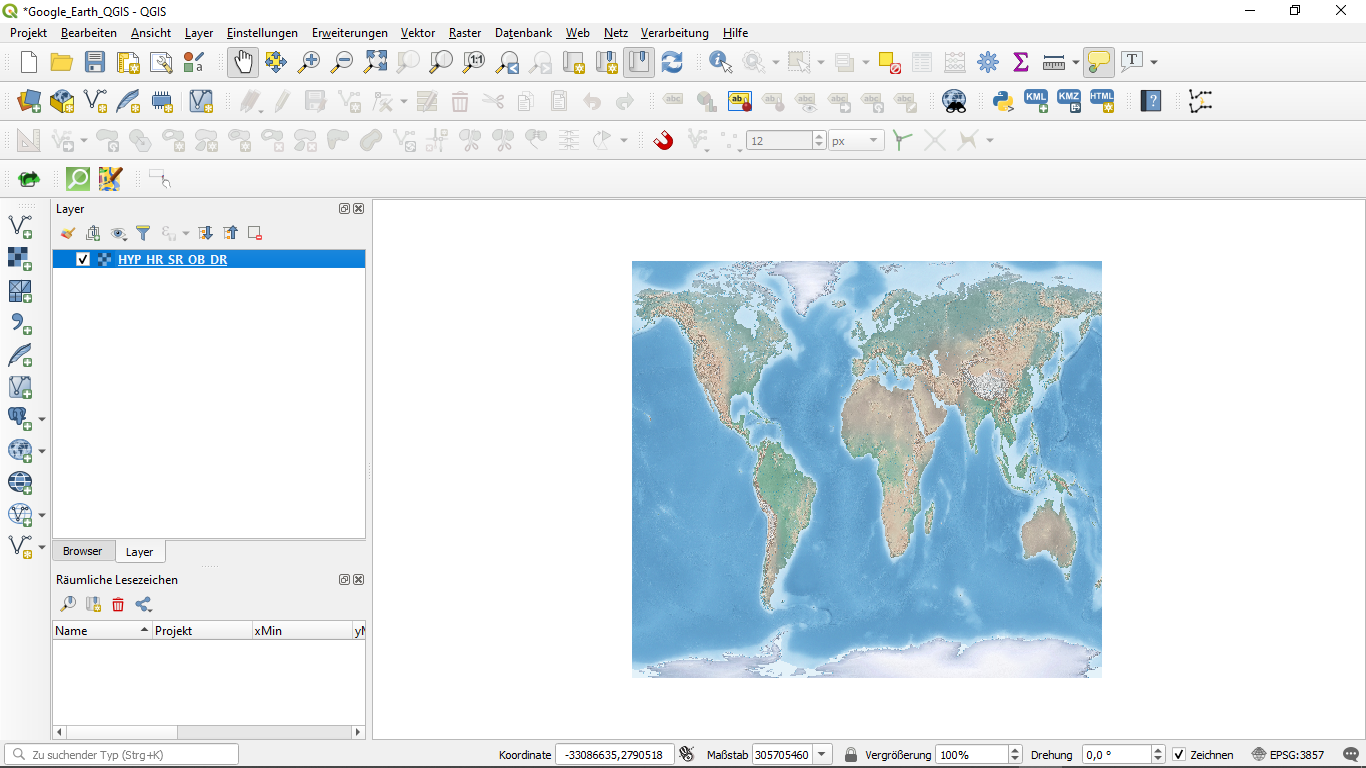Open the Python console

coord(1003,101)
